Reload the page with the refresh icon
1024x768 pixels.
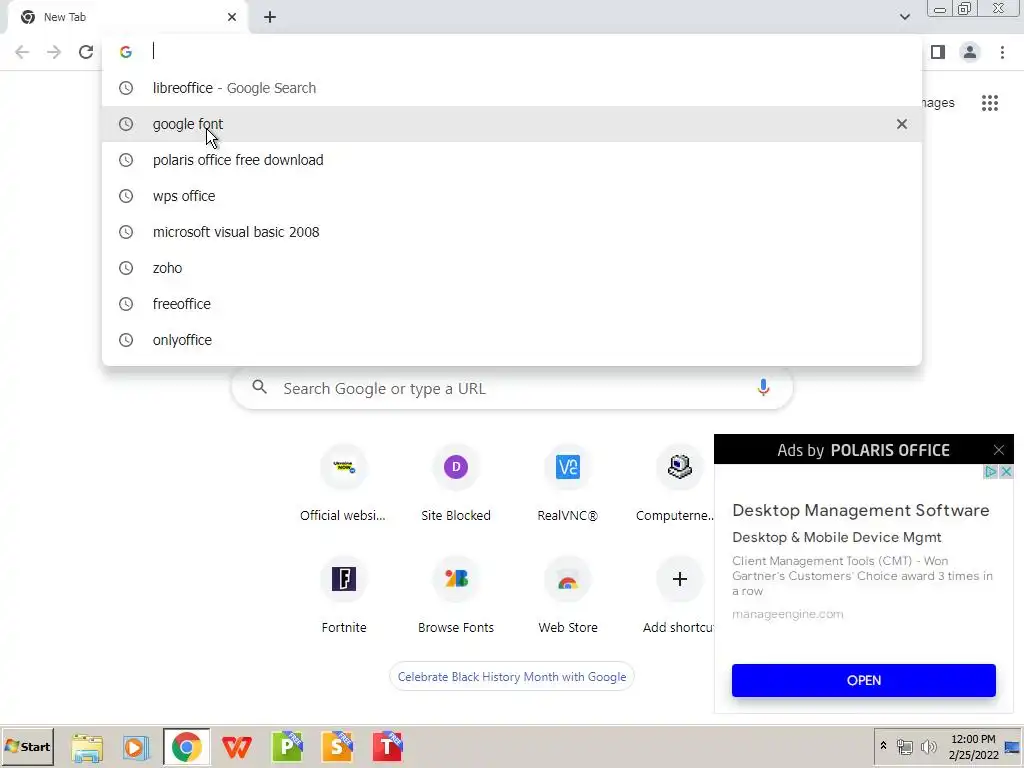click(x=86, y=52)
